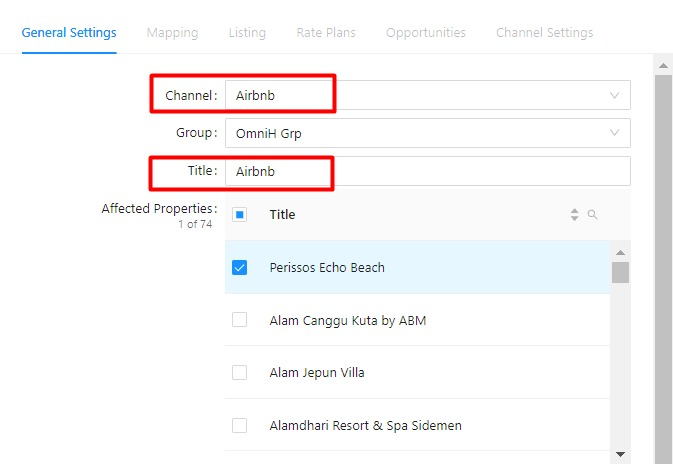Check the Alamdhari Resort & Spa Sidemen checkbox
Screen dimensions: 673x464
tap(239, 425)
